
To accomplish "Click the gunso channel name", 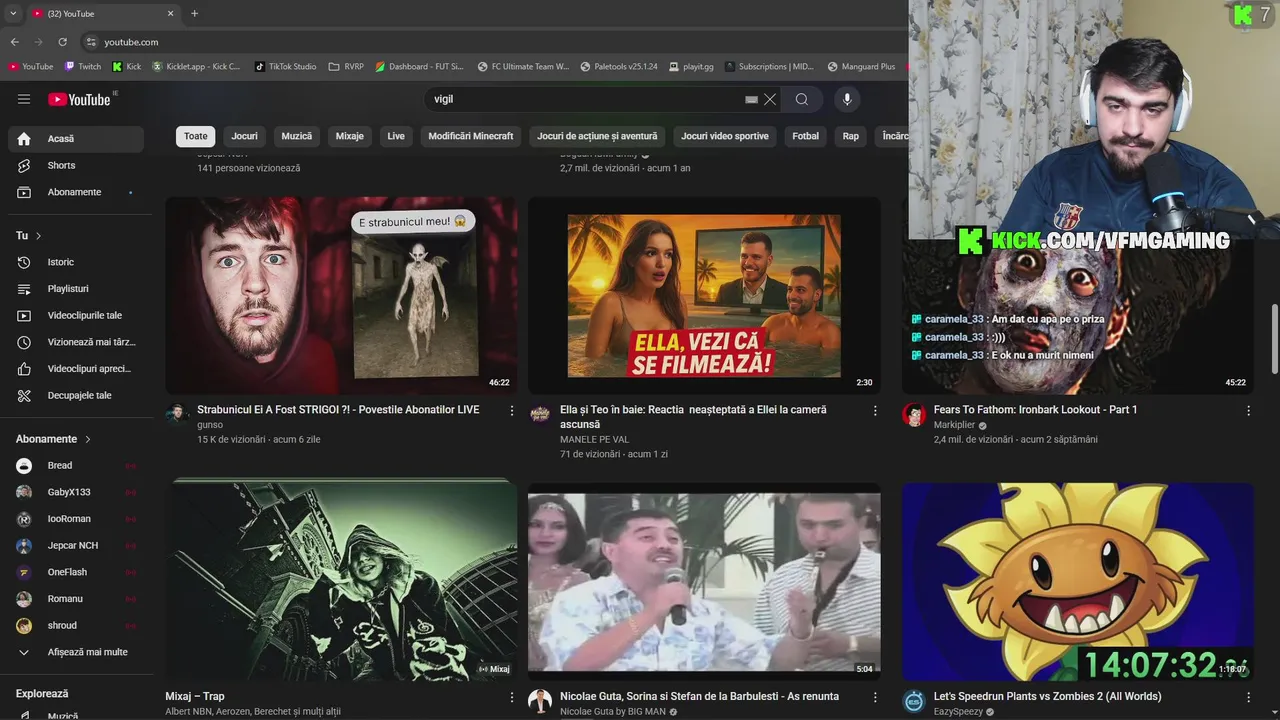I will tap(210, 425).
